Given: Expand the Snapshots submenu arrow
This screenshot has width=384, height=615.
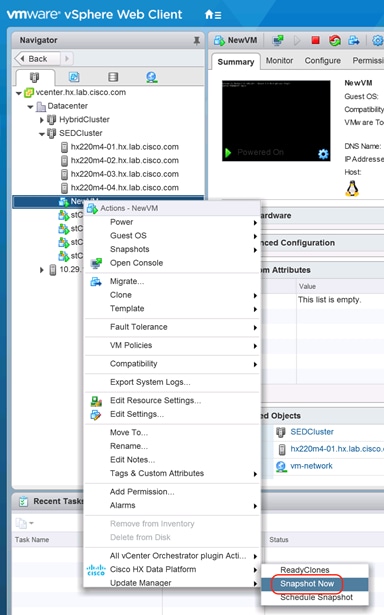Looking at the screenshot, I should point(255,250).
